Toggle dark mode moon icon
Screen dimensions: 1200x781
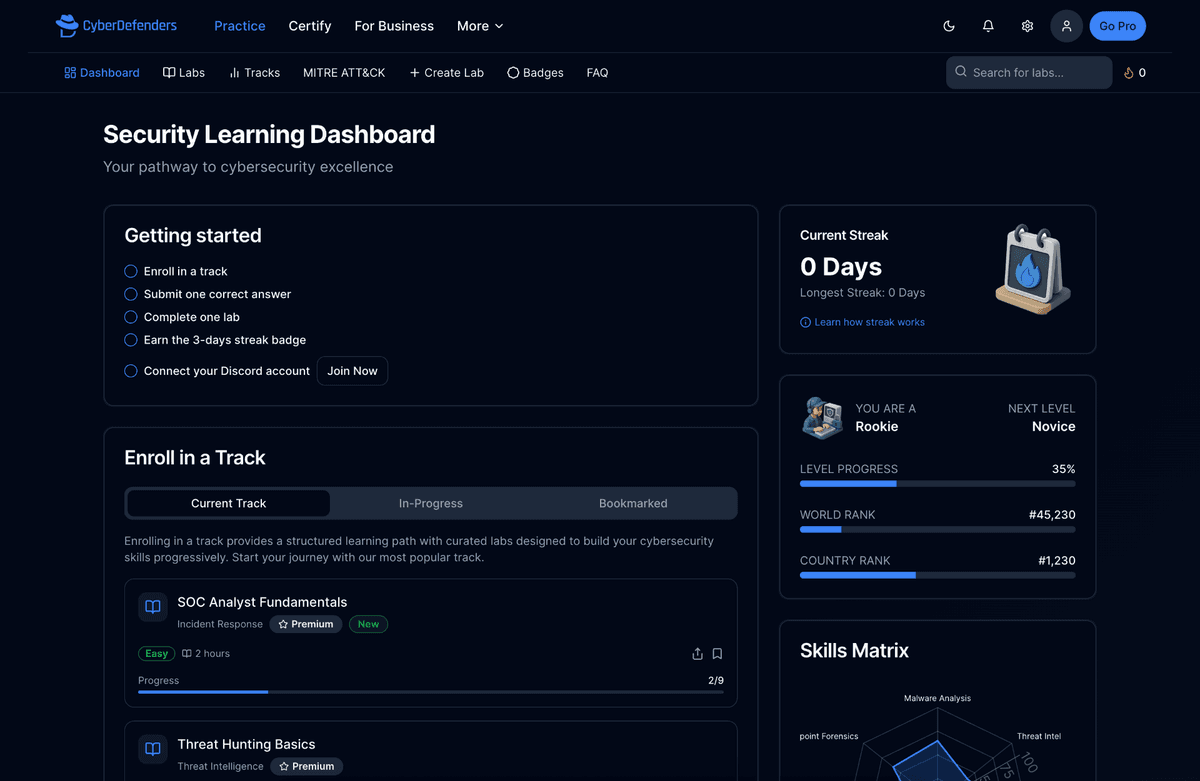949,26
